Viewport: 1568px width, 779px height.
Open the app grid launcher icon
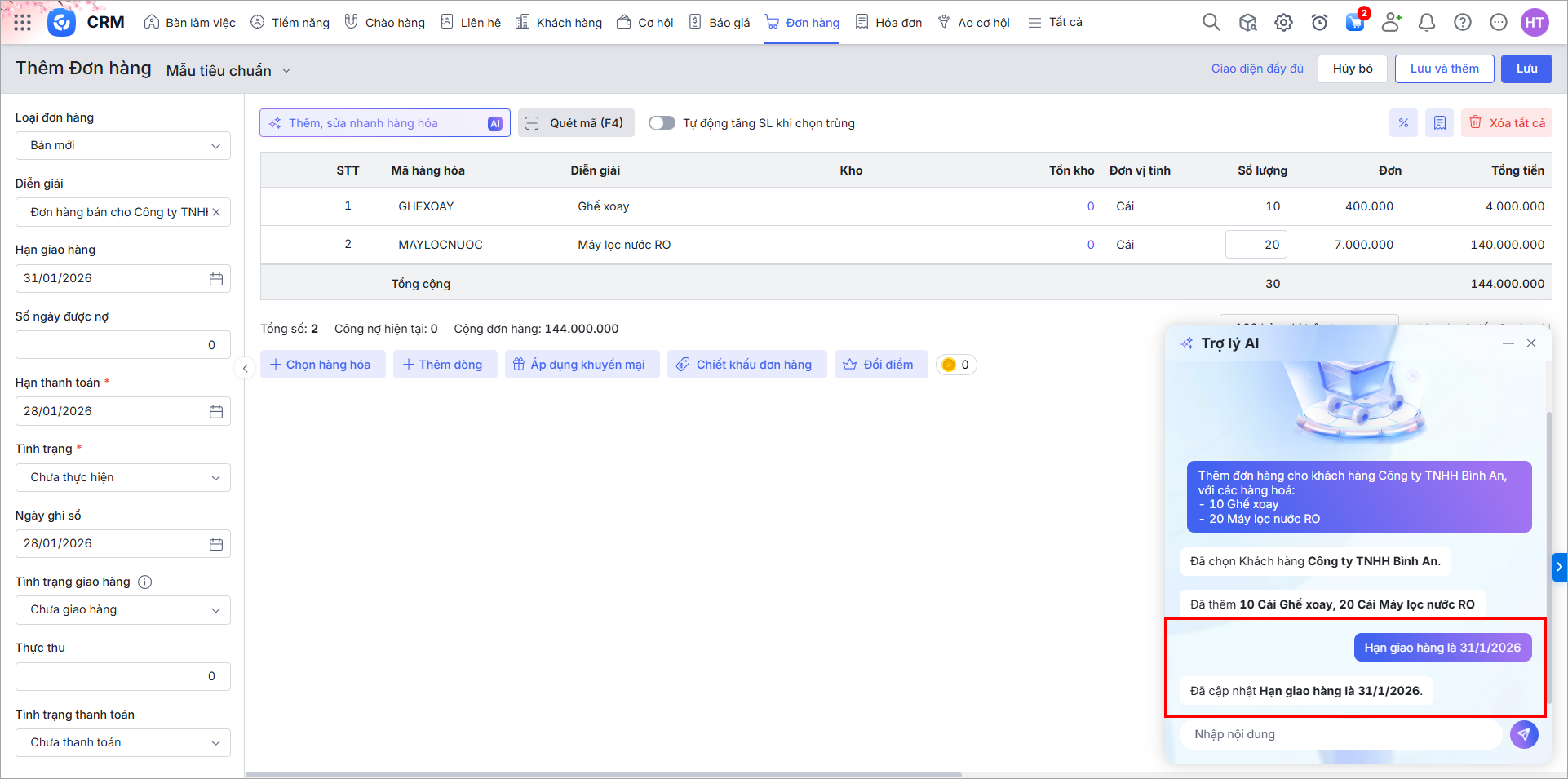pyautogui.click(x=23, y=23)
